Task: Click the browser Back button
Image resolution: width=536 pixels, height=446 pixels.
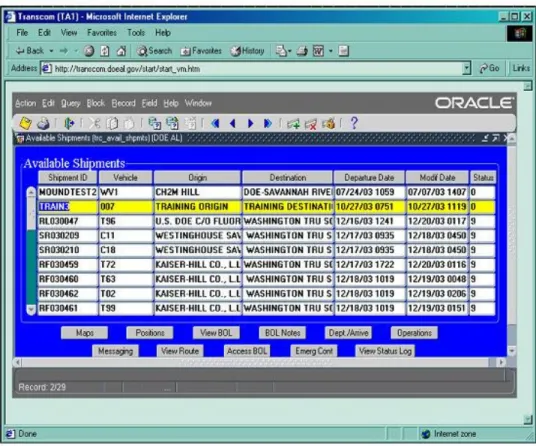Action: 30,51
